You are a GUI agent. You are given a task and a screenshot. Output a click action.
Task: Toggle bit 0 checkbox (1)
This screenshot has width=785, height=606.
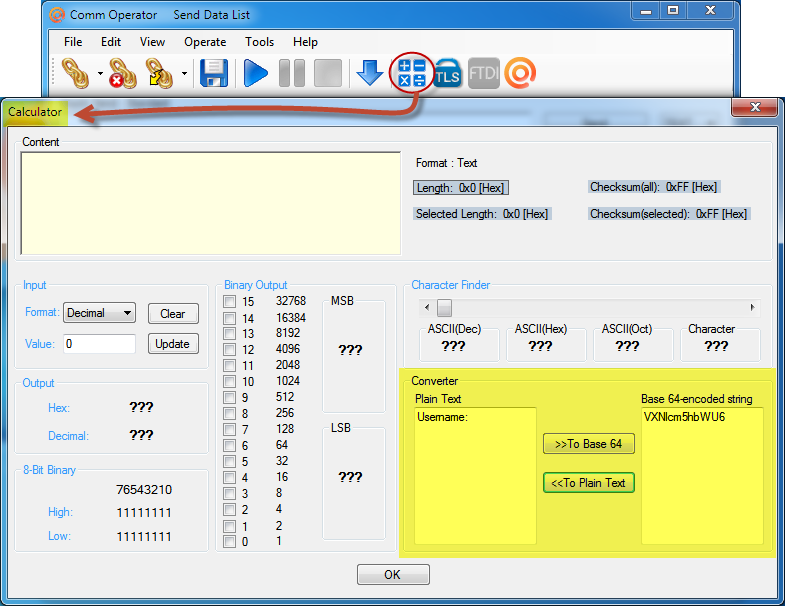230,541
